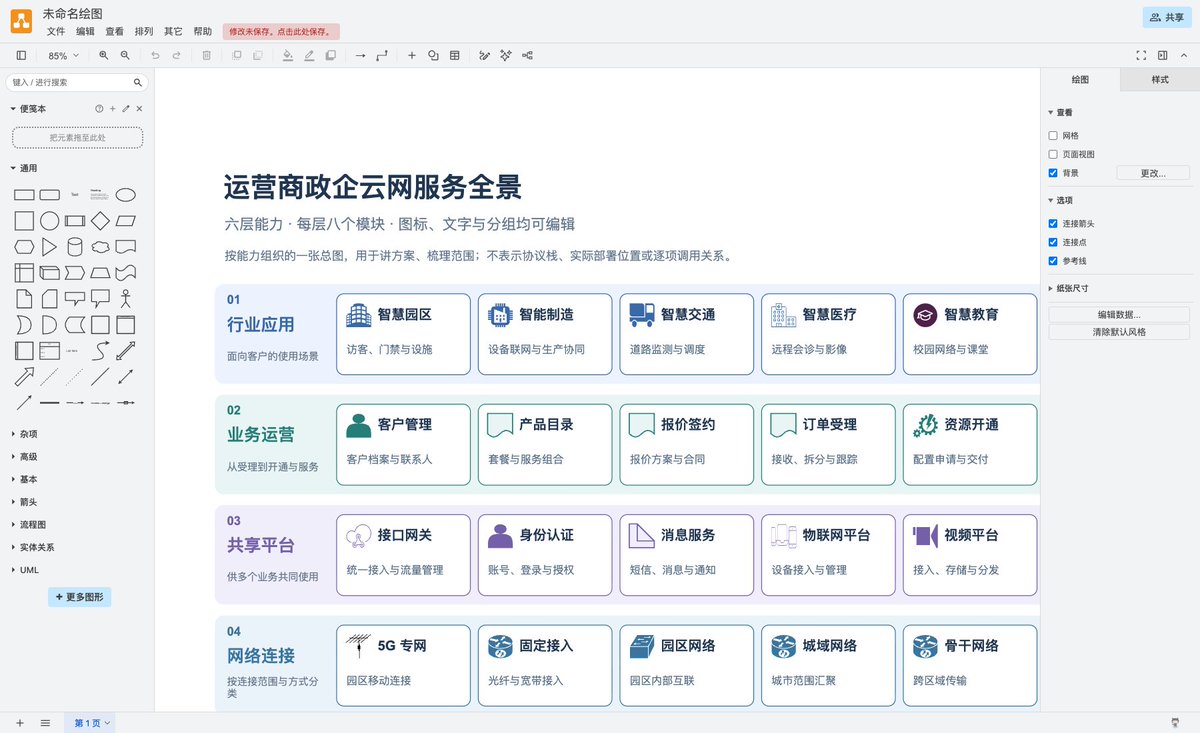Click the delete trash icon
The image size is (1200, 733).
click(x=206, y=56)
